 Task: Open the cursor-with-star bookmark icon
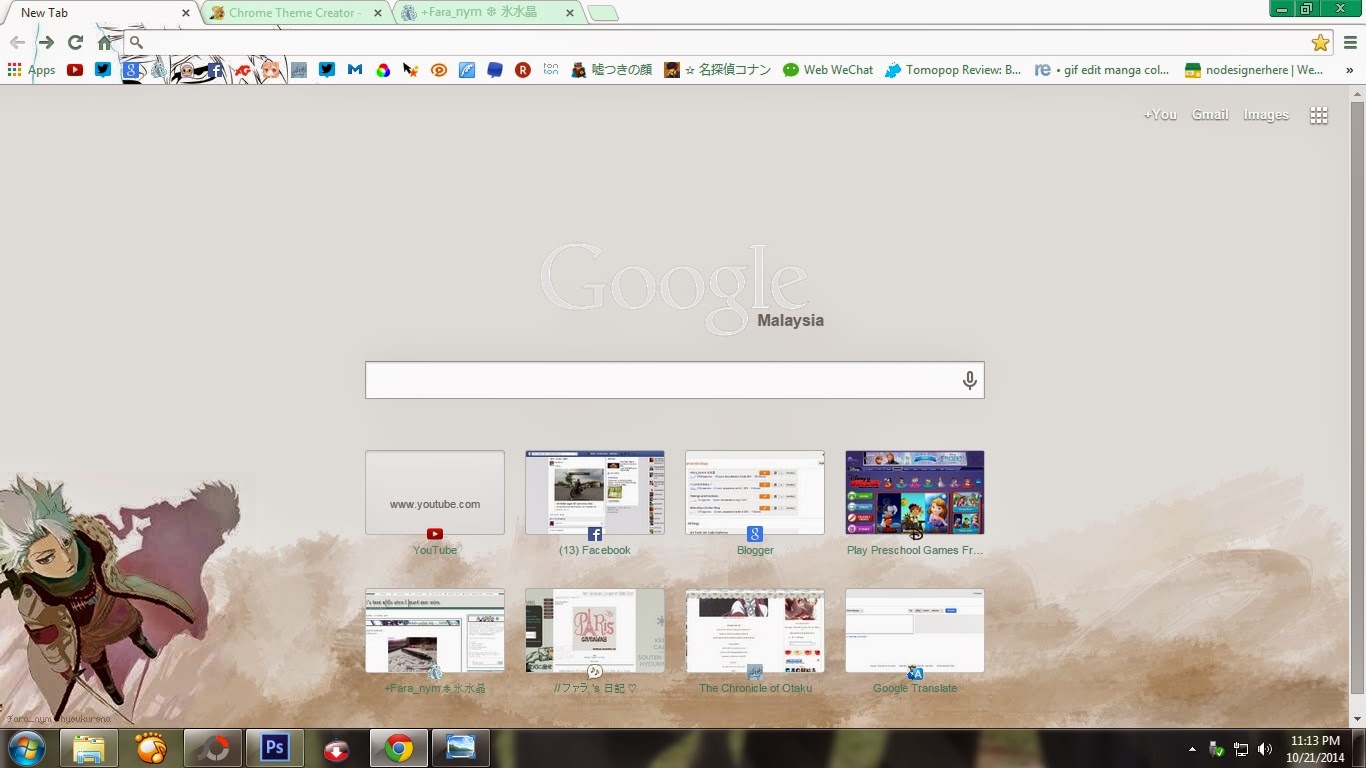tap(411, 70)
